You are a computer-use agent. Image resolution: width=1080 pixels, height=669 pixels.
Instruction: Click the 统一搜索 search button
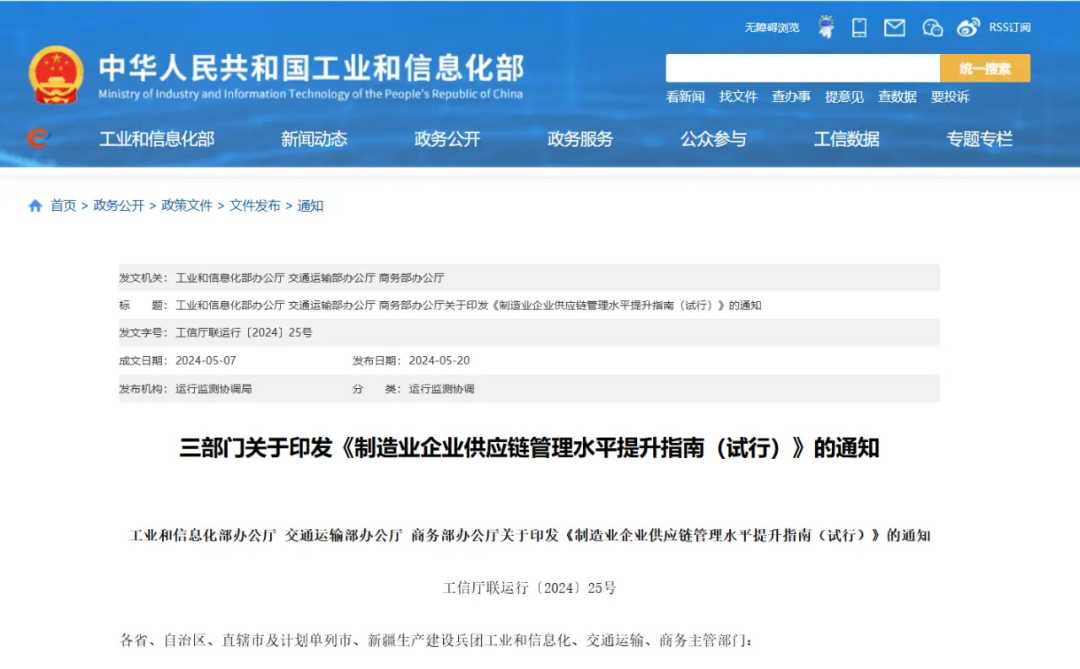985,68
